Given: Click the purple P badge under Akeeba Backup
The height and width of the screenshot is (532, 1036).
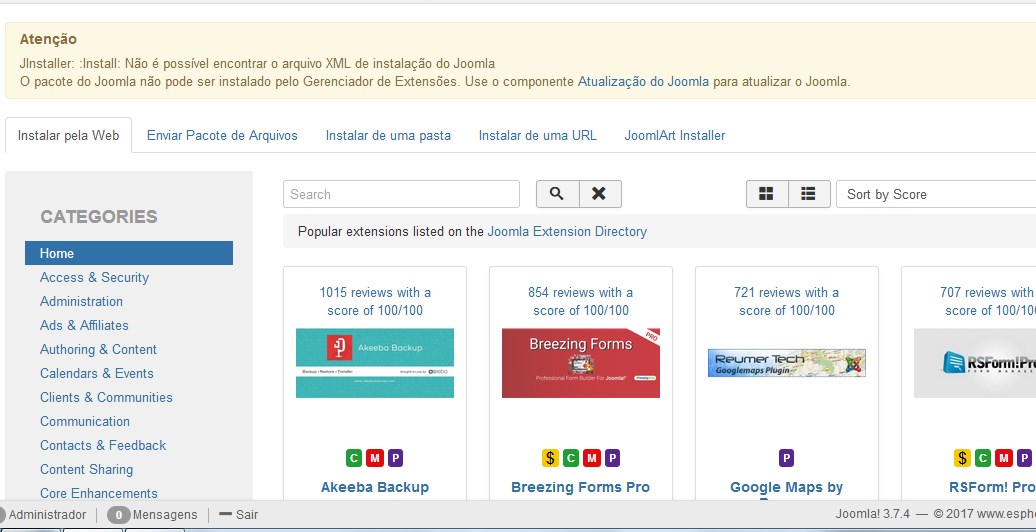Looking at the screenshot, I should pyautogui.click(x=395, y=458).
